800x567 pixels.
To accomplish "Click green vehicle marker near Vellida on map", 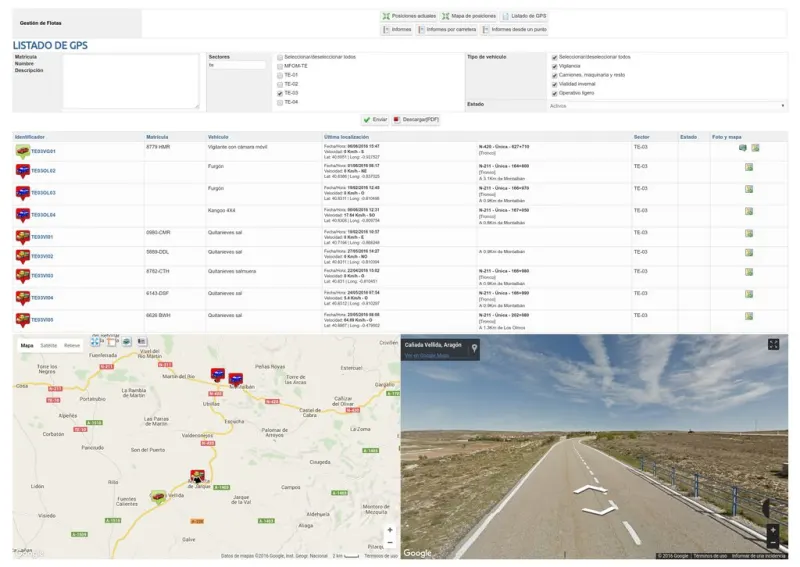I will click(158, 497).
